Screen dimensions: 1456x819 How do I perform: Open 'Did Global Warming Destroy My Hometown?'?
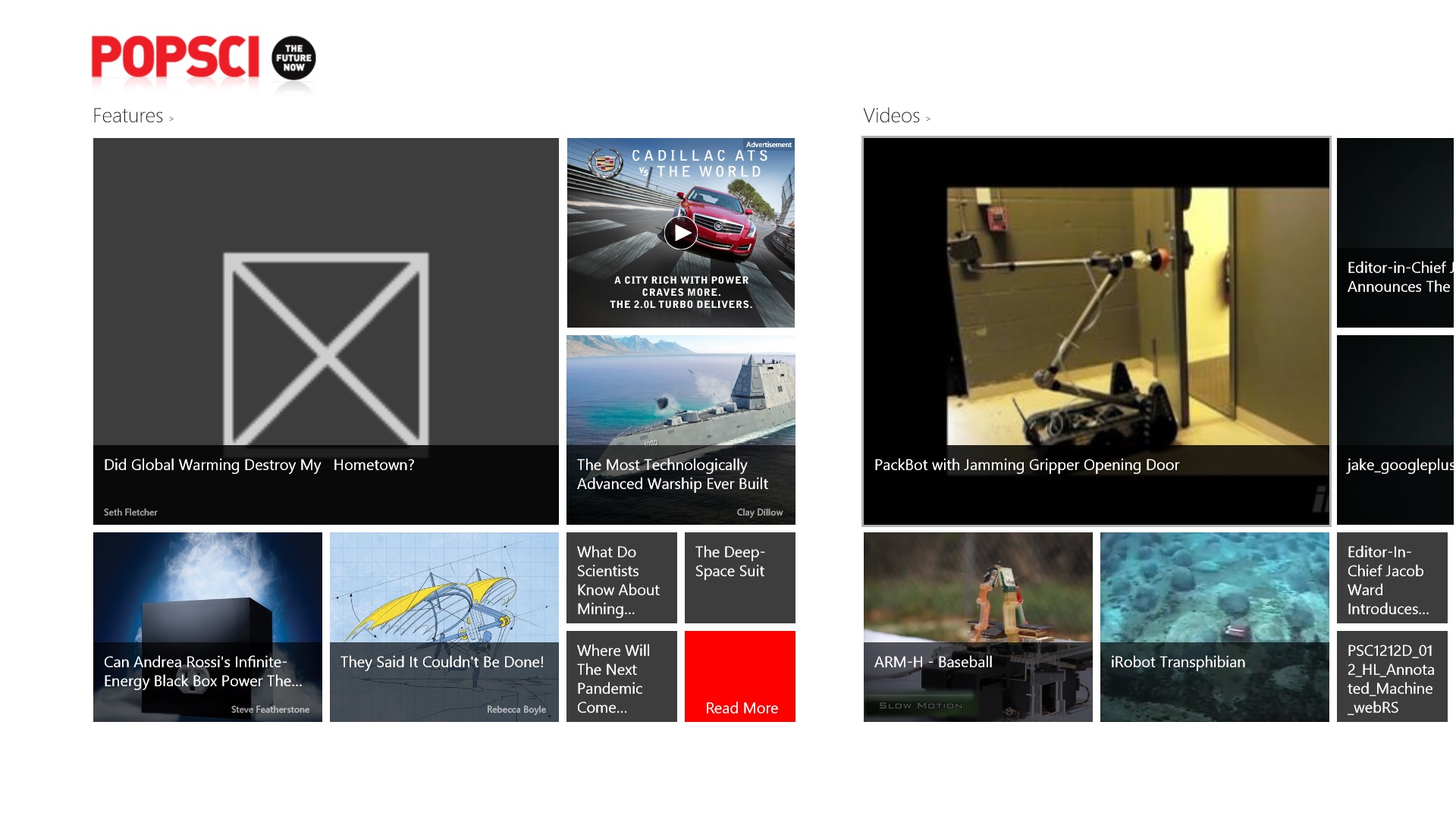325,331
